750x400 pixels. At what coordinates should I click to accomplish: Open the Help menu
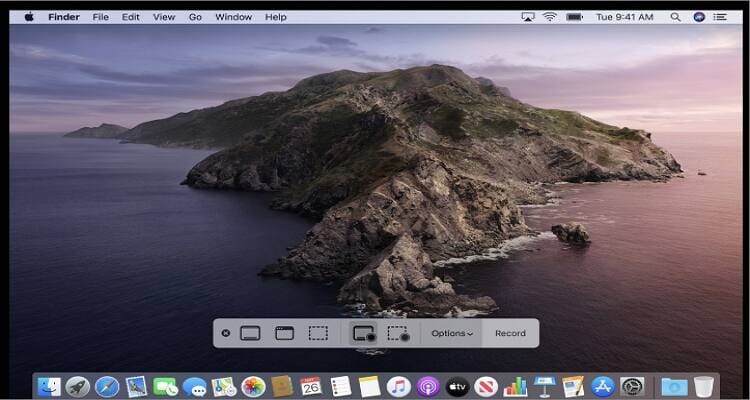click(276, 17)
